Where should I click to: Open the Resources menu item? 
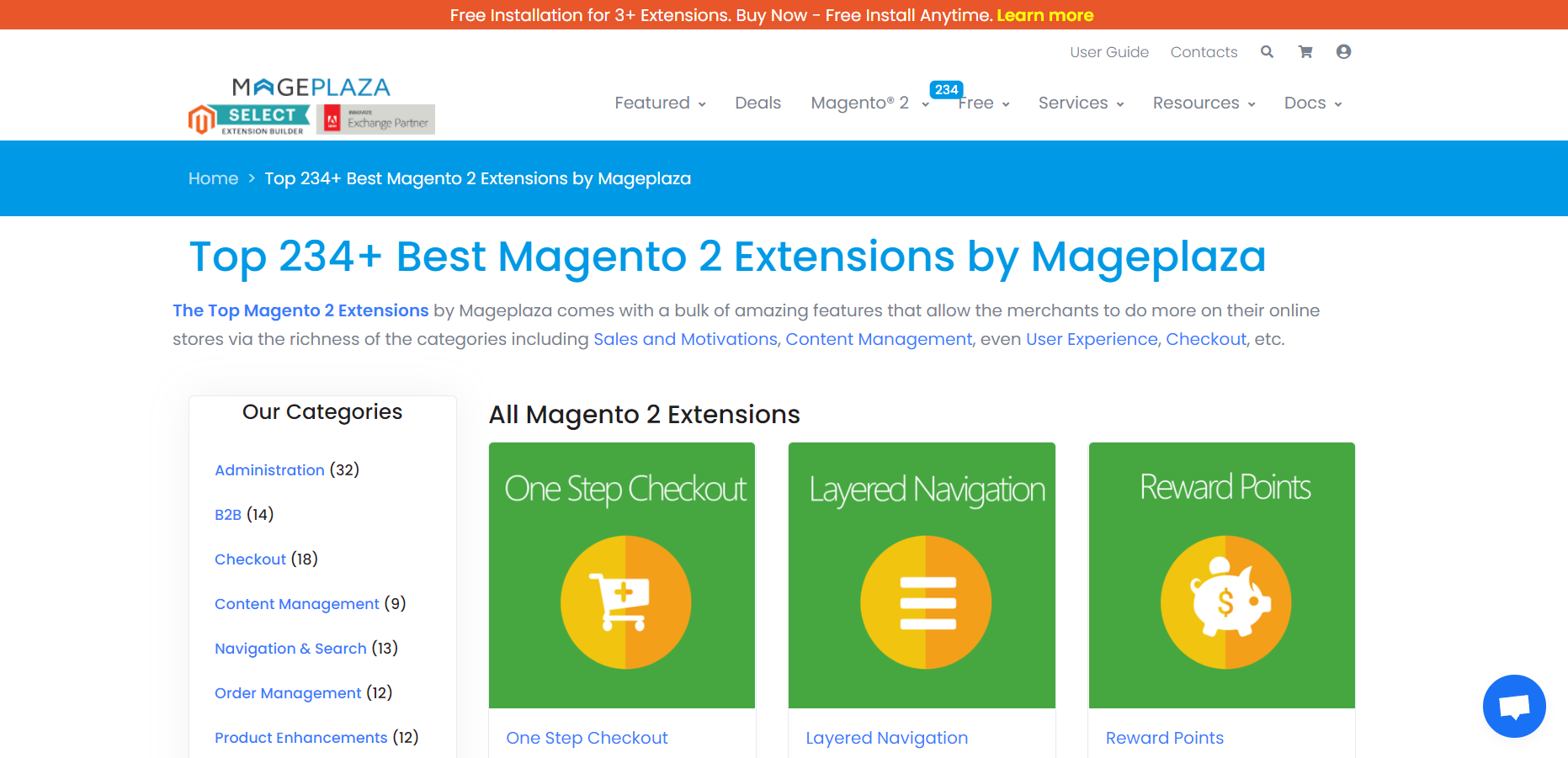point(1196,103)
